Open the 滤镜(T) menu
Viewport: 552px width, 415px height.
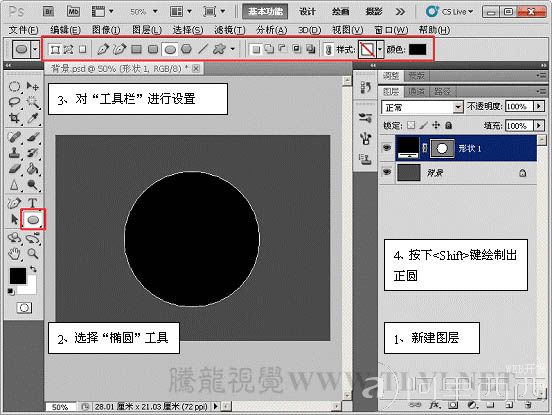pos(230,30)
